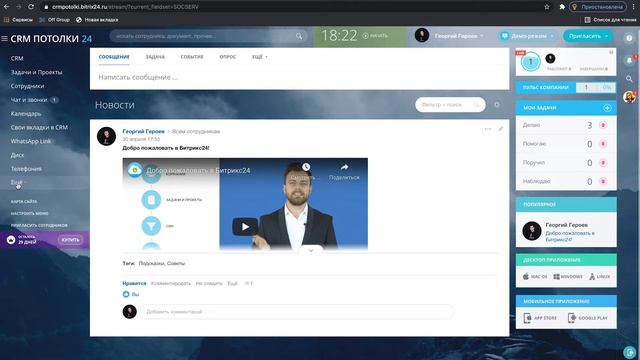640x360 pixels.
Task: Open the post's three-dots menu
Action: point(488,129)
